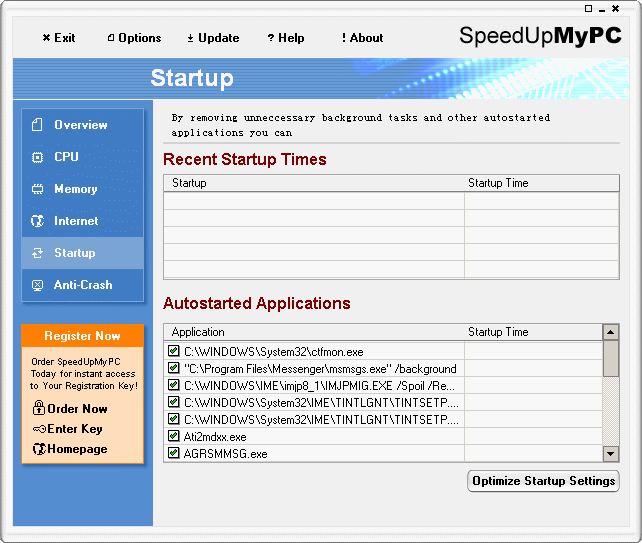
Task: Click Optimize Startup Settings button
Action: 543,481
